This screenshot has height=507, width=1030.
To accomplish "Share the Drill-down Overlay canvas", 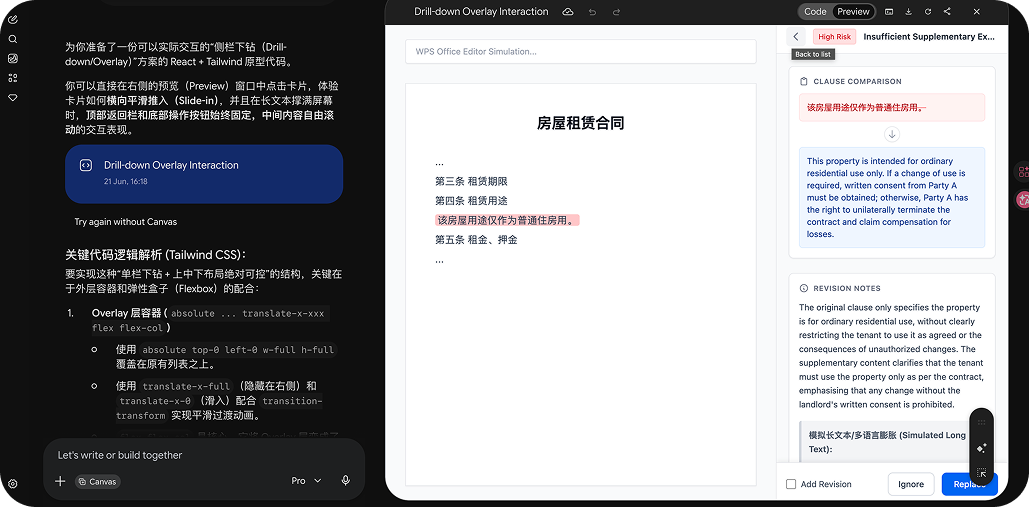I will 947,12.
